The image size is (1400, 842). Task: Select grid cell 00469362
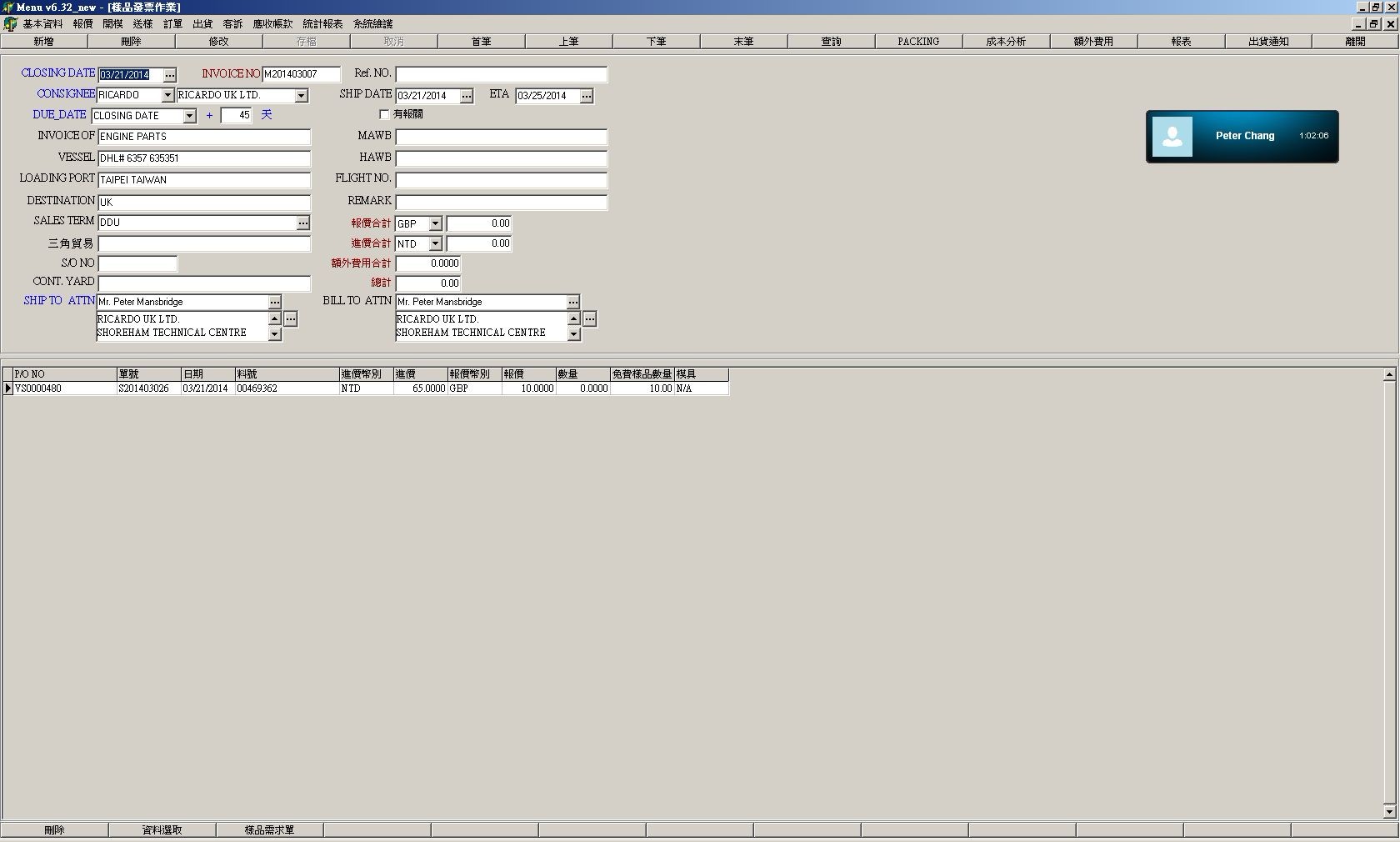287,388
